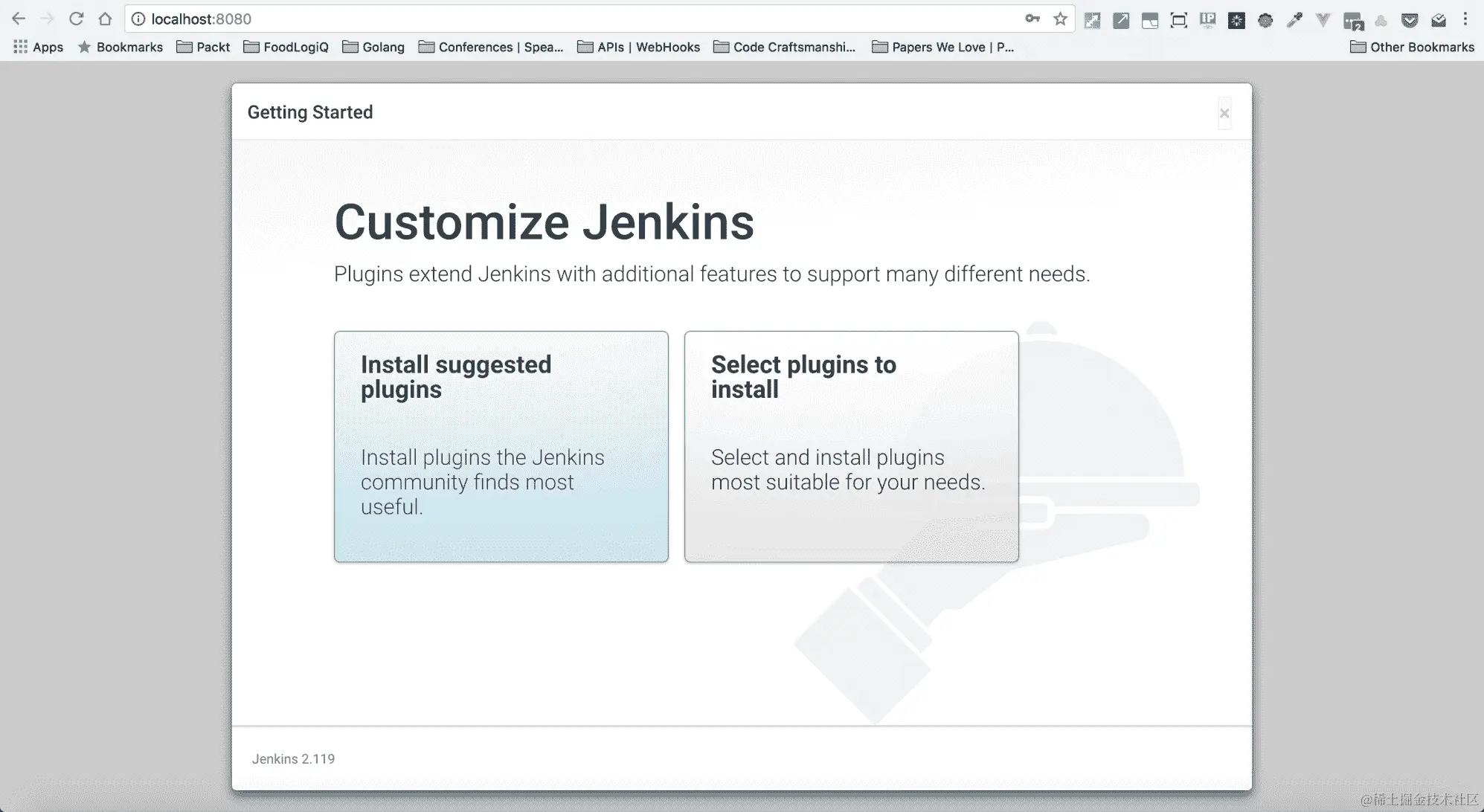1484x812 pixels.
Task: Go to browser home page
Action: coord(105,19)
